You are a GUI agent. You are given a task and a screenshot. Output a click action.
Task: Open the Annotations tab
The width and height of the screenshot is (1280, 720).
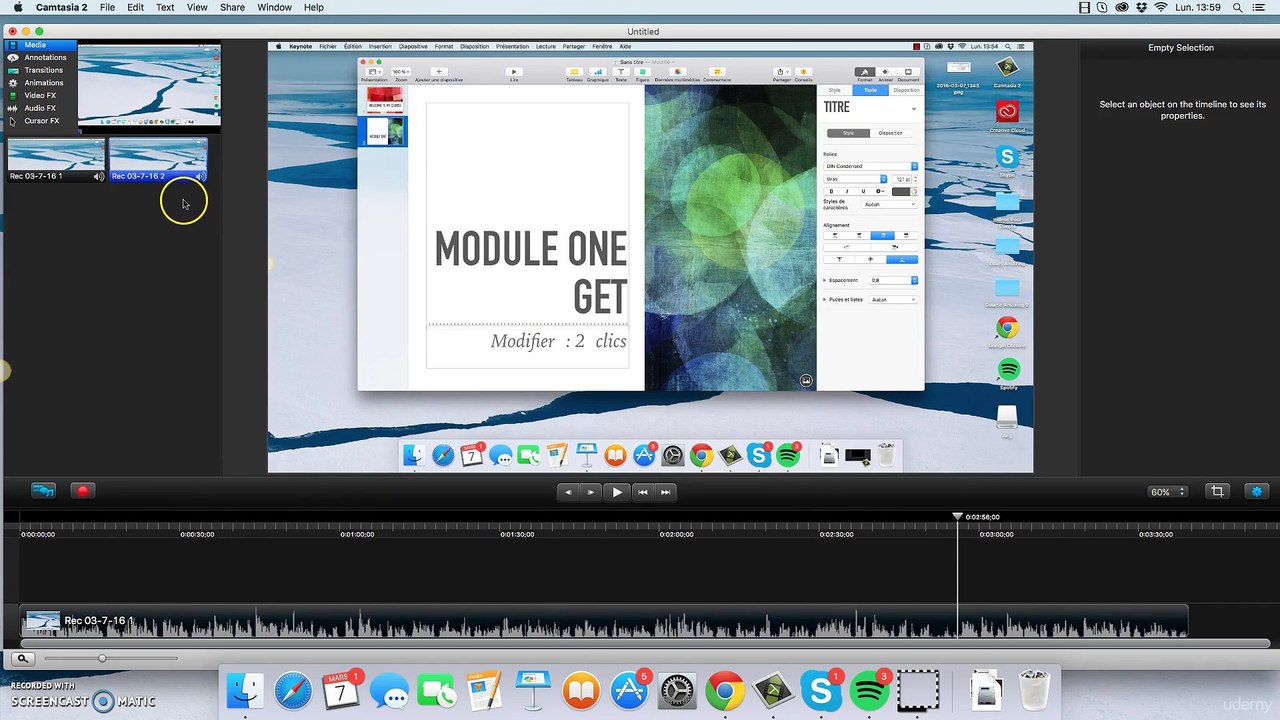point(40,57)
